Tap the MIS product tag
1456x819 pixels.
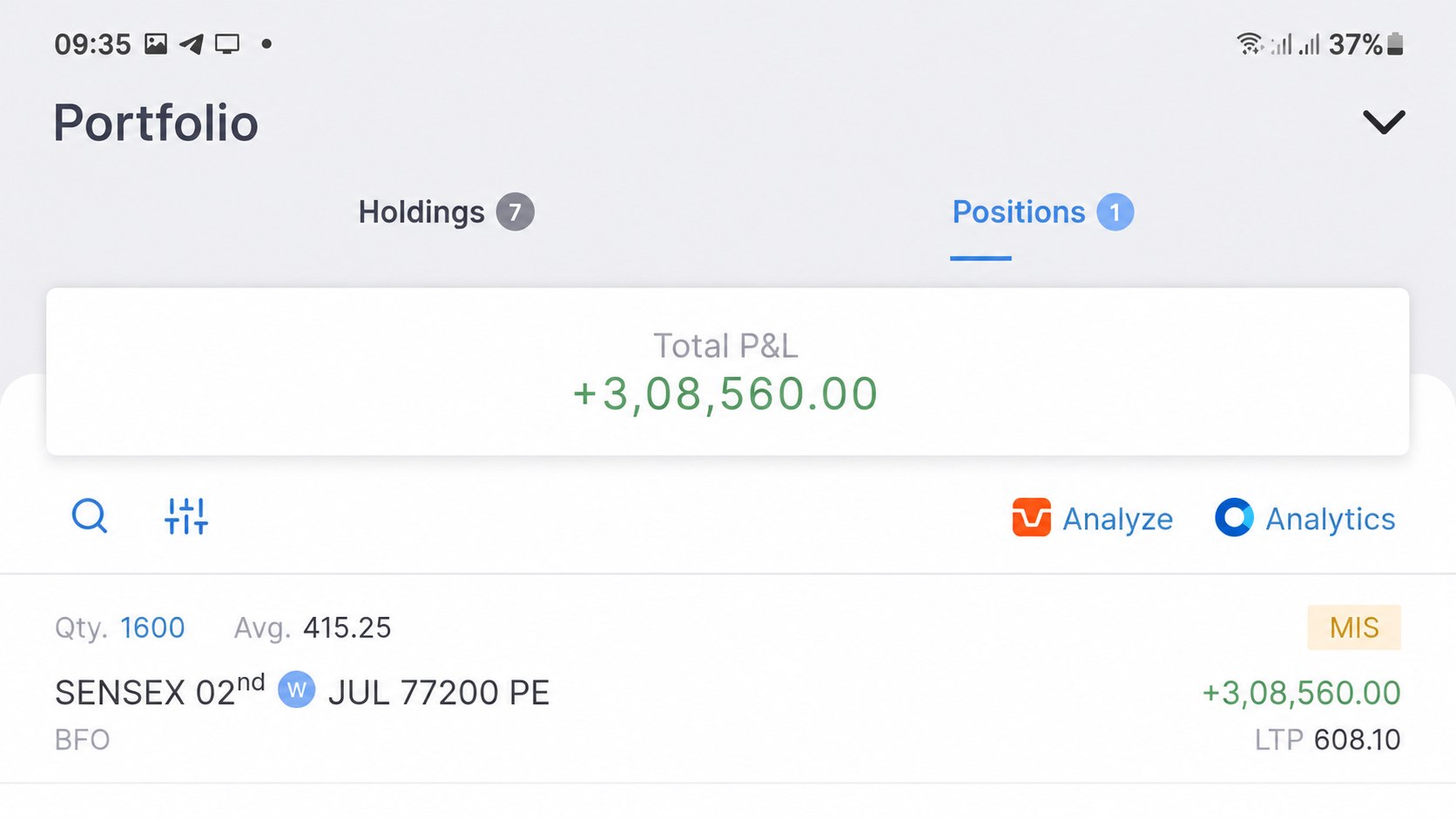pyautogui.click(x=1354, y=628)
